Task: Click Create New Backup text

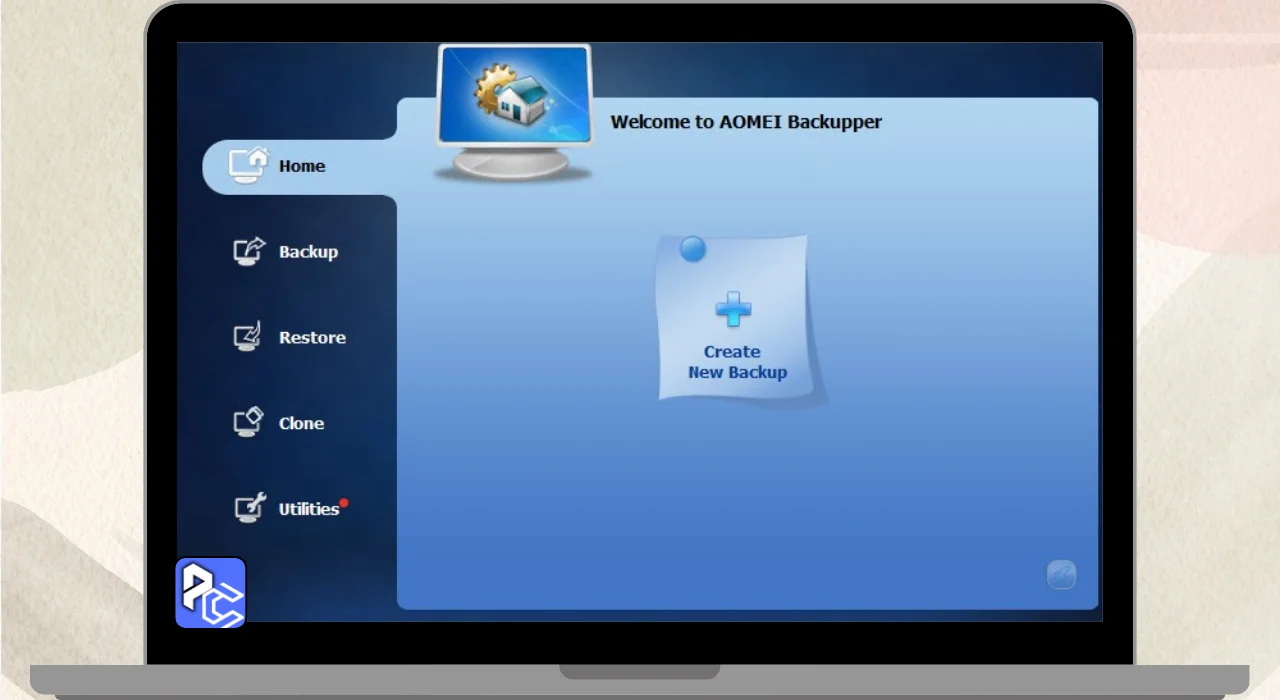Action: [737, 362]
